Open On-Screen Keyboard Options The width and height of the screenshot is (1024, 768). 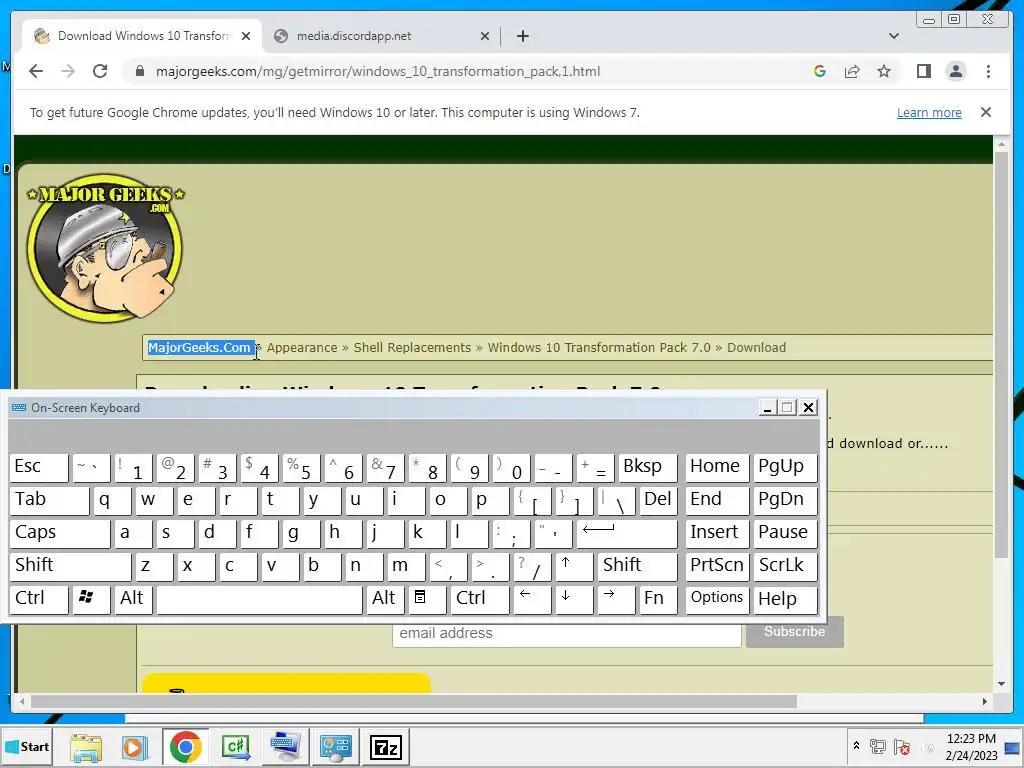tap(717, 600)
